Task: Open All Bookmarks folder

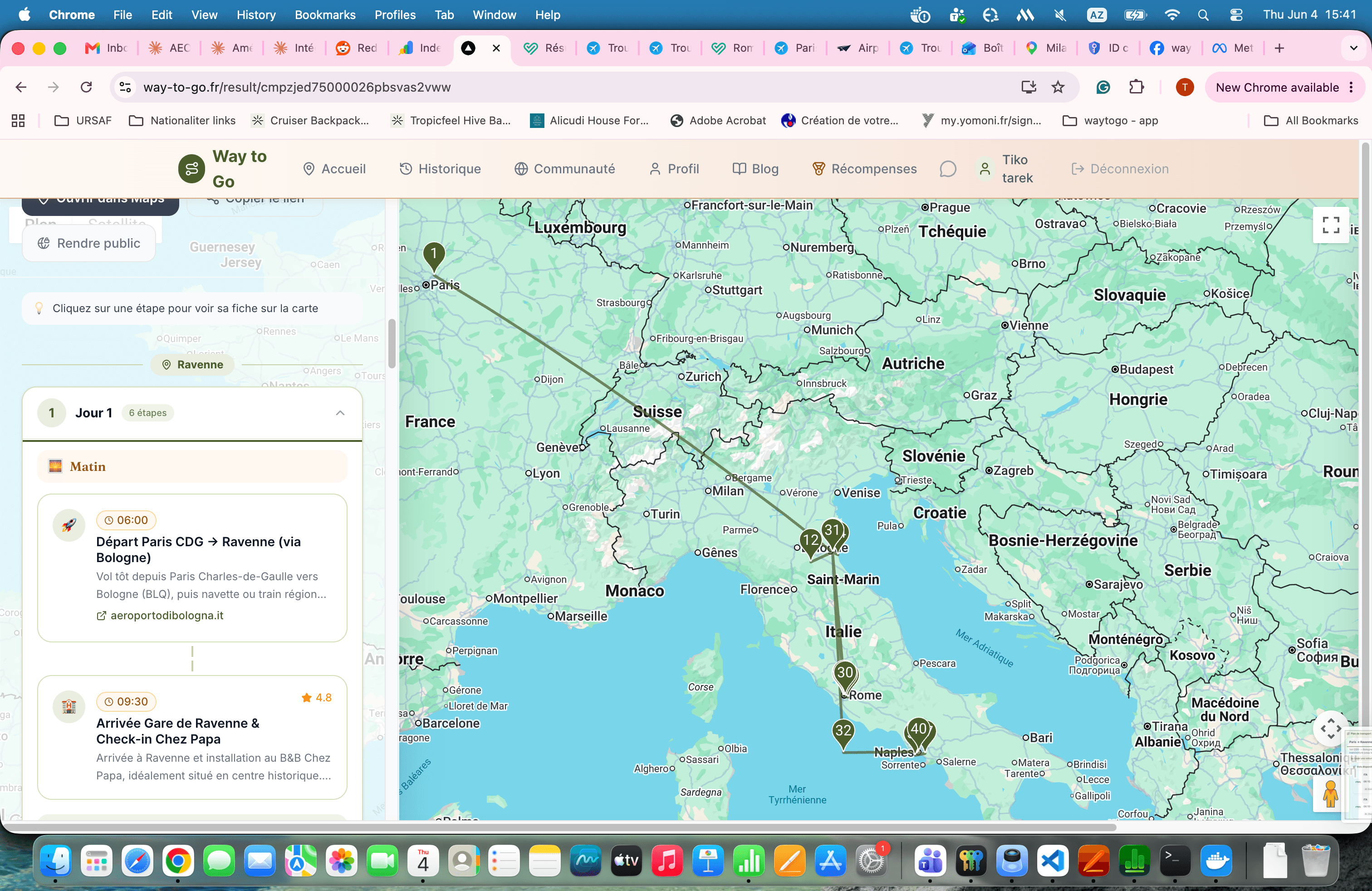Action: point(1310,121)
